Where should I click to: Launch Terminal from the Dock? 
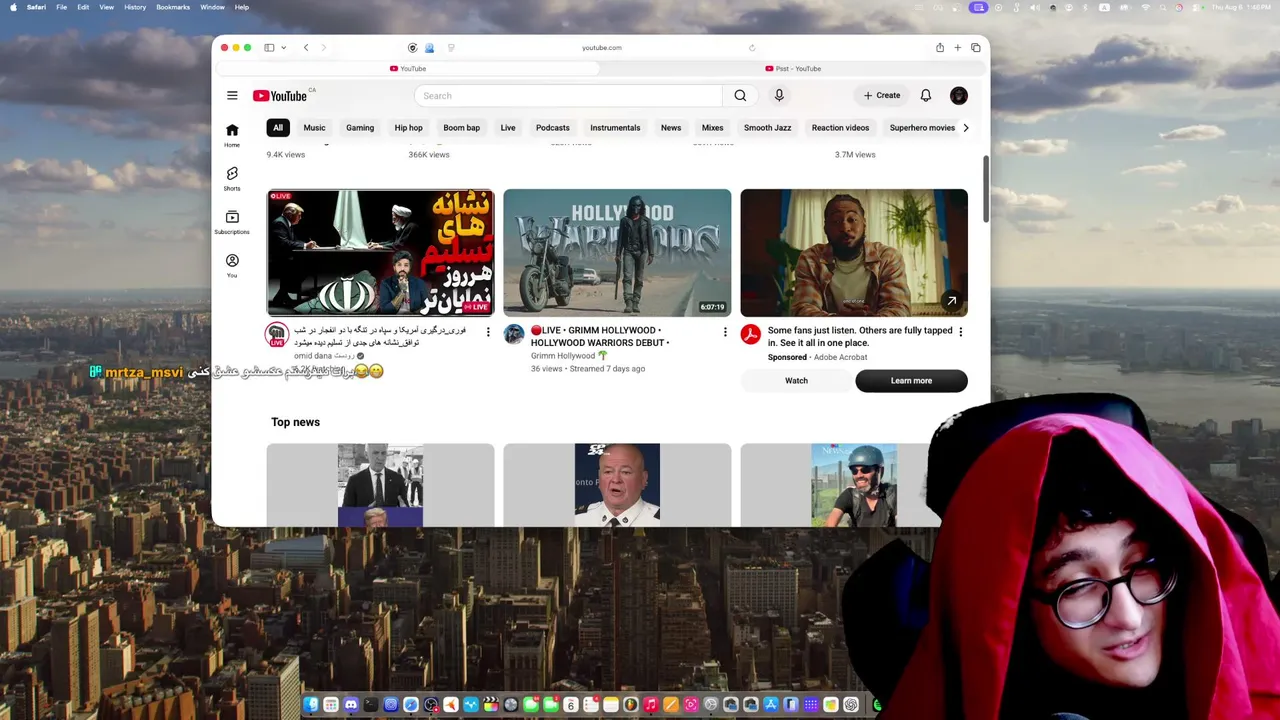pos(371,705)
